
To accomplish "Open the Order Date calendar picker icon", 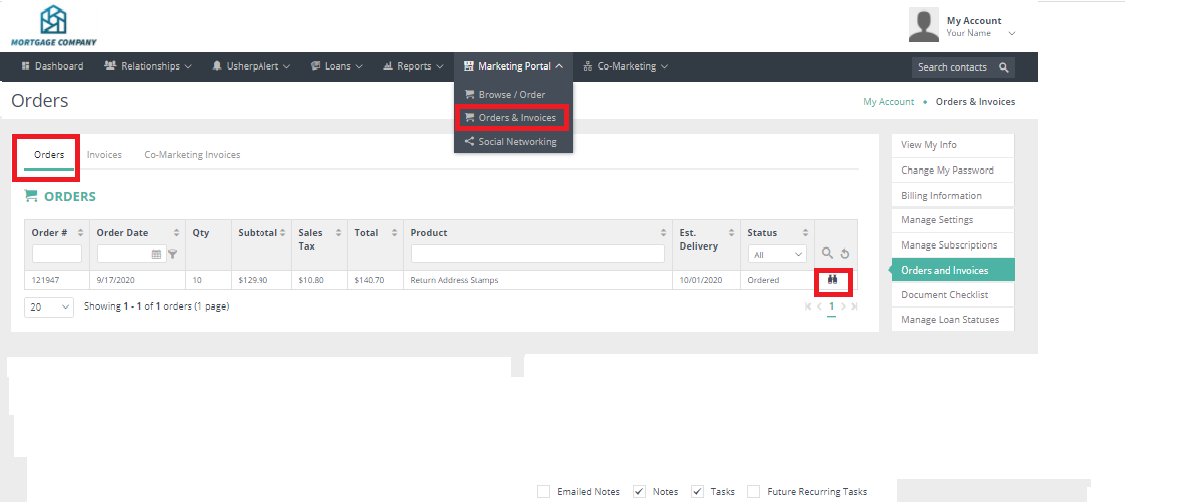I will 156,254.
